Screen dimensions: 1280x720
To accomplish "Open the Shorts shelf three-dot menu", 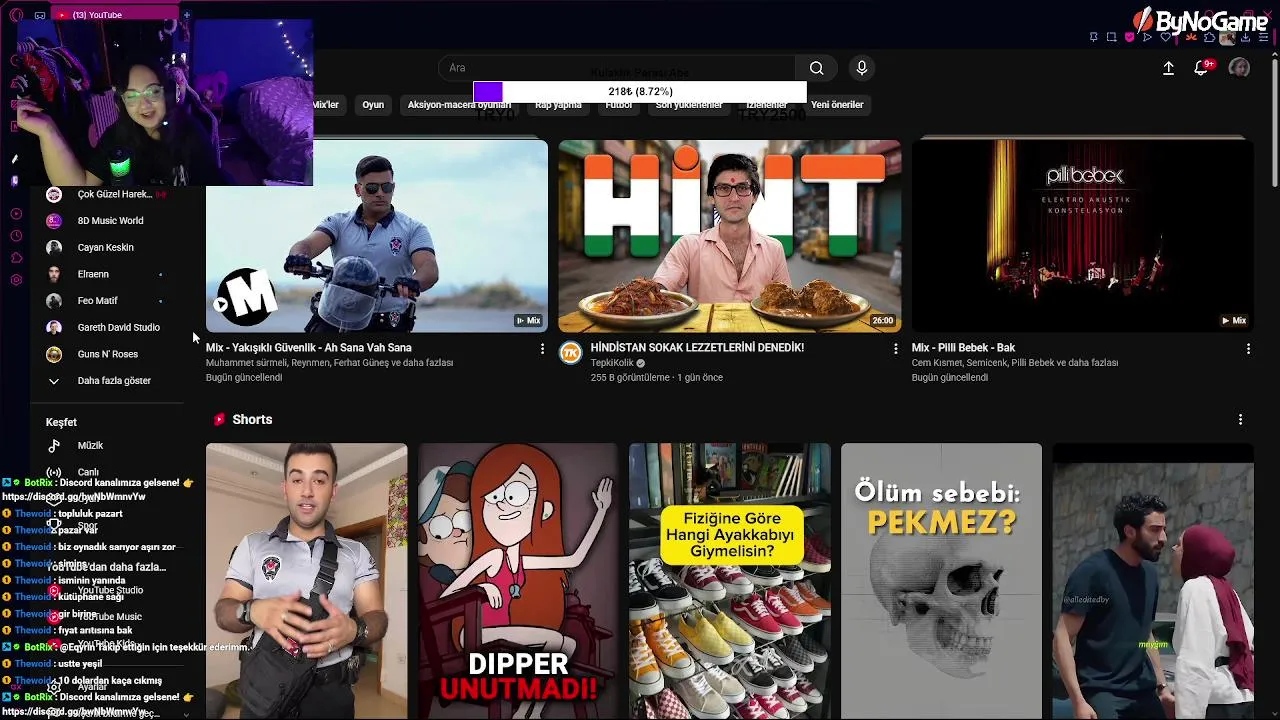I will click(1240, 419).
